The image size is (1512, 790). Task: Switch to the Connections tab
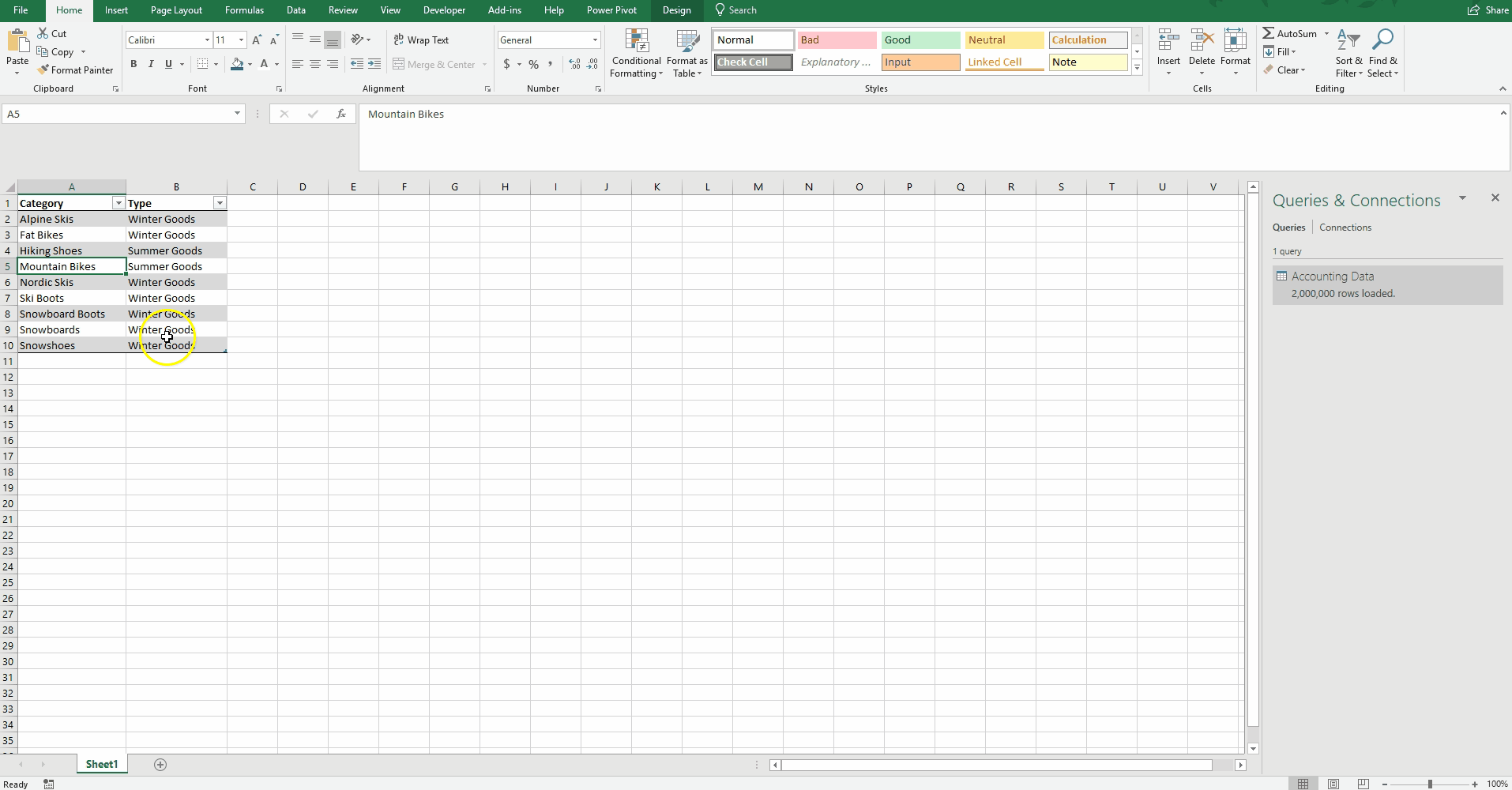[1345, 228]
